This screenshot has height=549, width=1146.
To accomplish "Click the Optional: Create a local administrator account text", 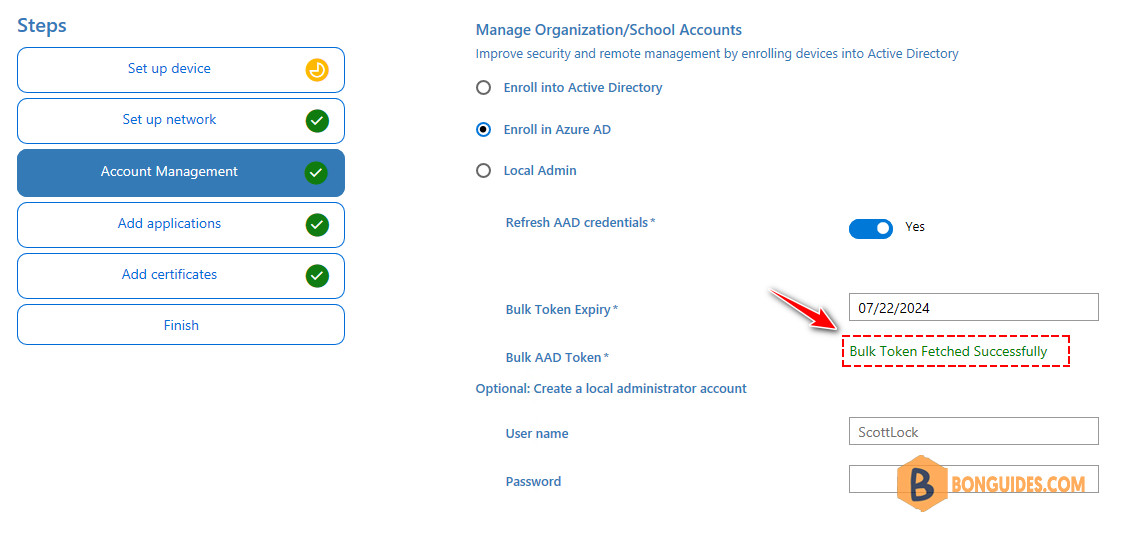I will coord(611,389).
